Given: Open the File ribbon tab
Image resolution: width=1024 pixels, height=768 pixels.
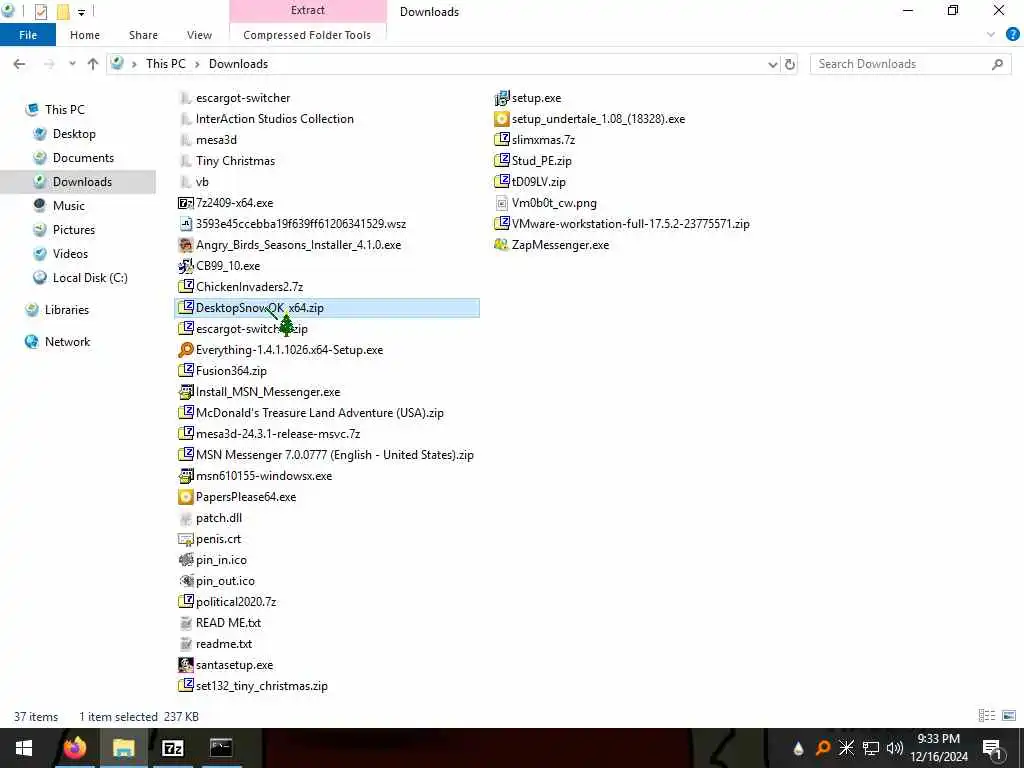Looking at the screenshot, I should coord(27,35).
